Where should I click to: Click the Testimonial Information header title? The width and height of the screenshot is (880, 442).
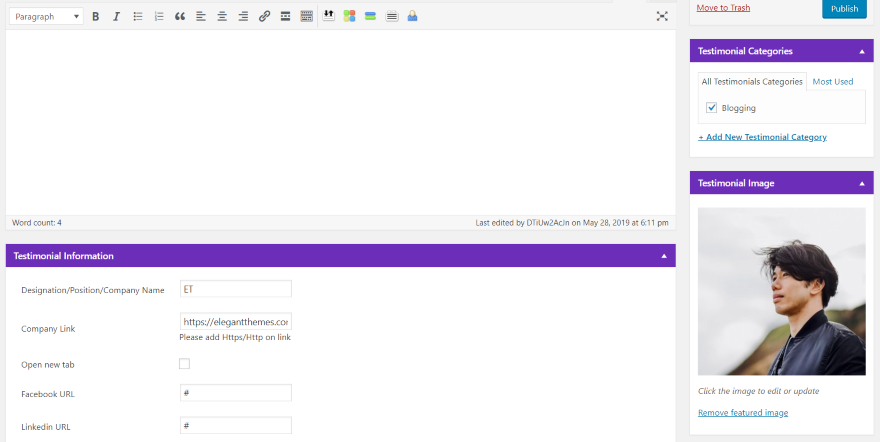coord(63,256)
